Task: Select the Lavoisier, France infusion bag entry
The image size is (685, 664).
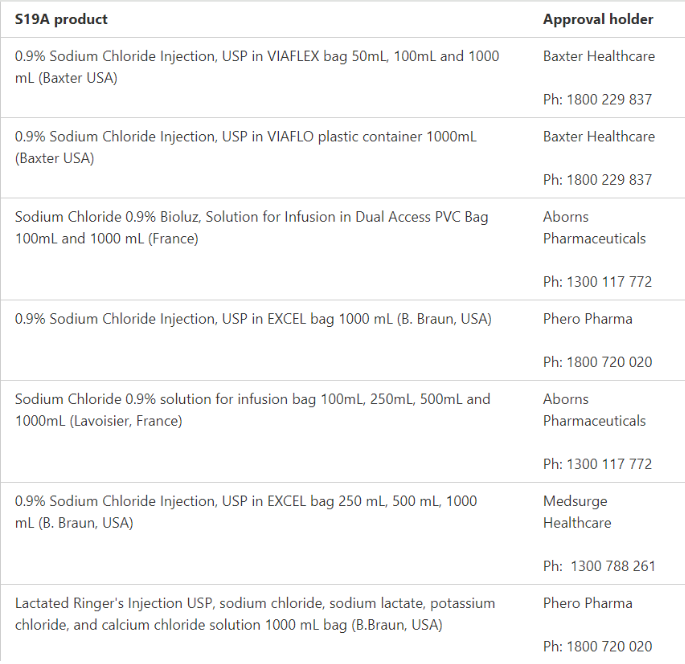Action: (252, 410)
